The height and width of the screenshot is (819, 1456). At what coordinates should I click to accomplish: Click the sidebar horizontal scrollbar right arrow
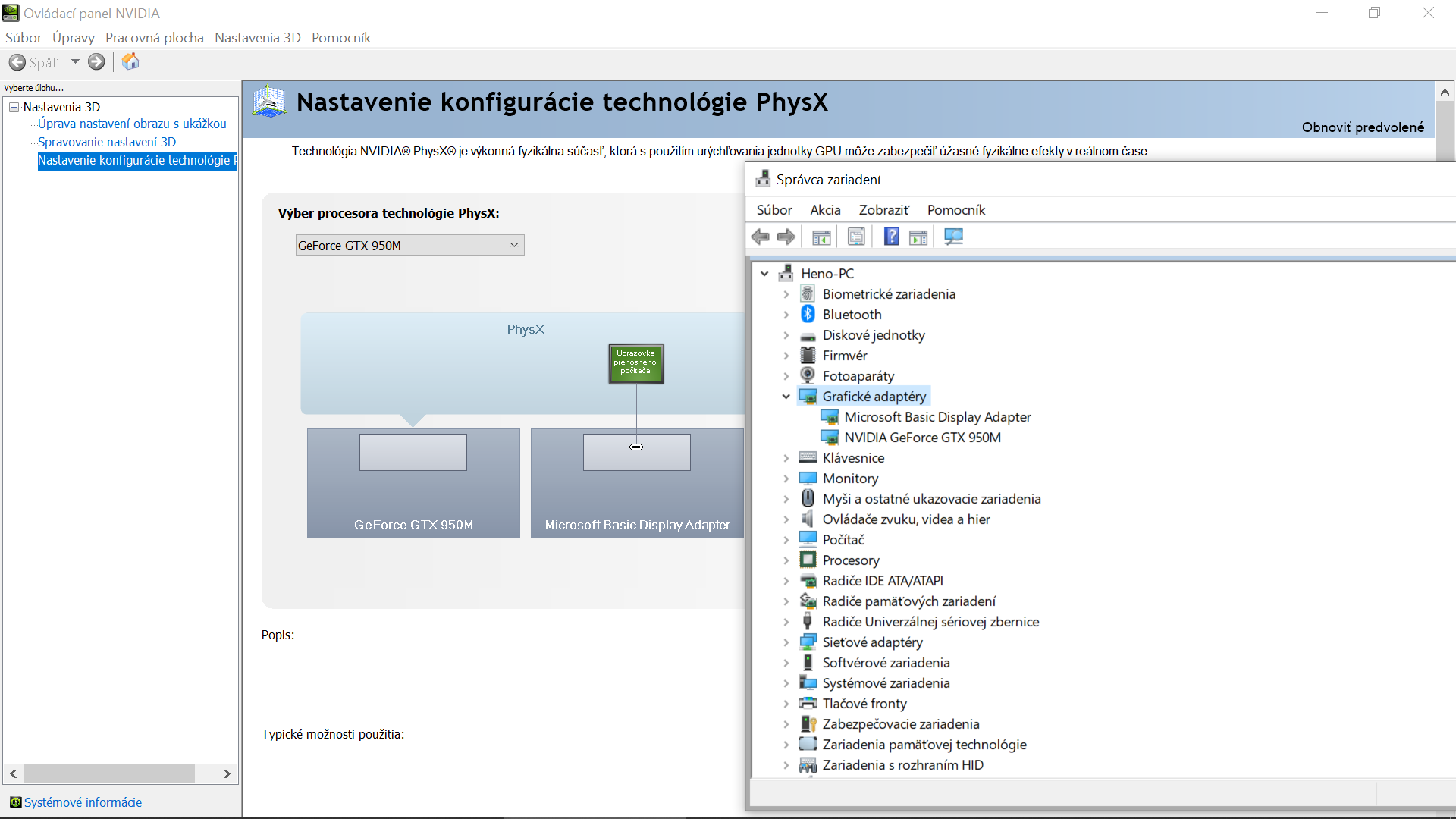tap(227, 773)
